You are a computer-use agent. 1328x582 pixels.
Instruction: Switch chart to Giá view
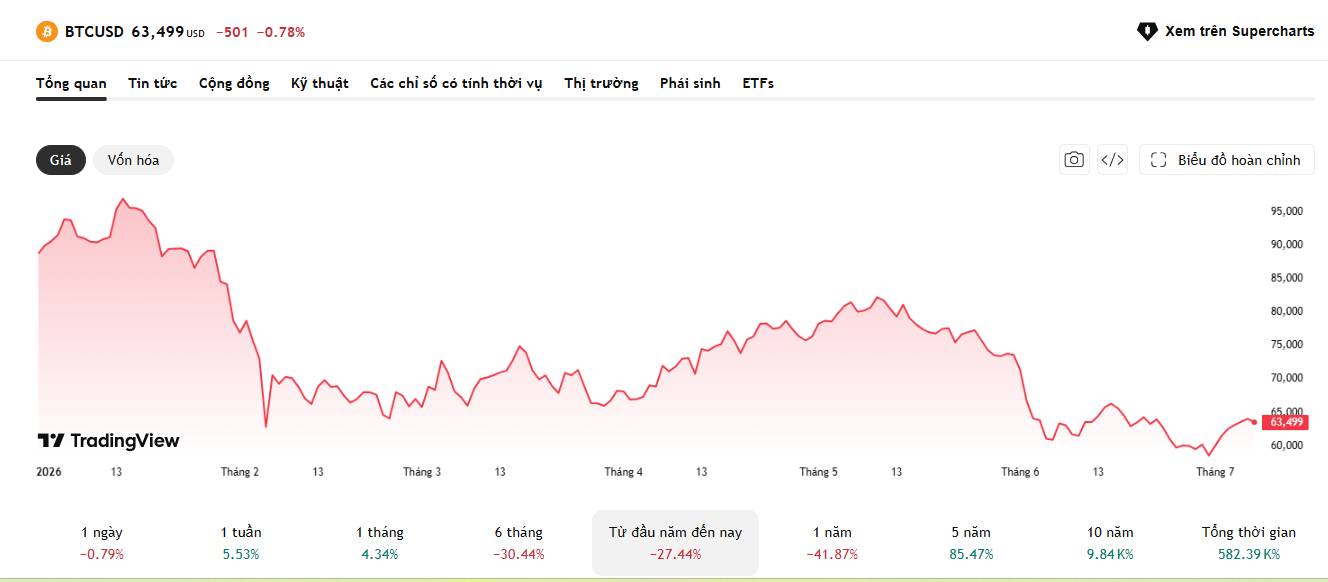61,160
